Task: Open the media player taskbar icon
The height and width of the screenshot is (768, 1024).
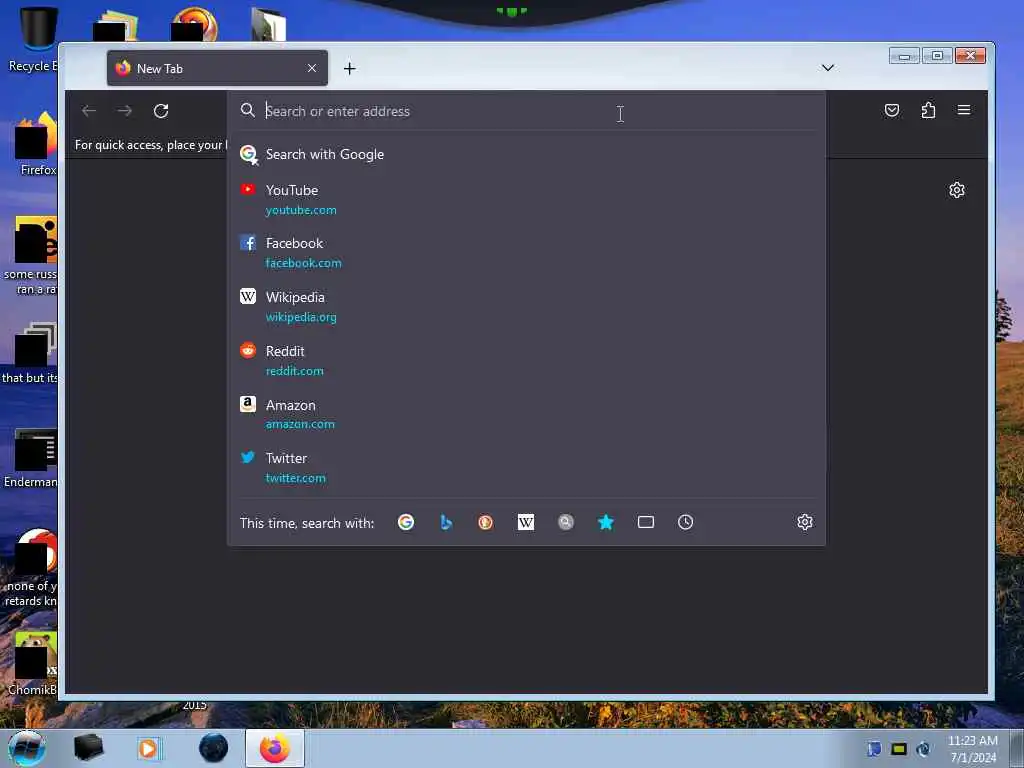Action: point(148,748)
